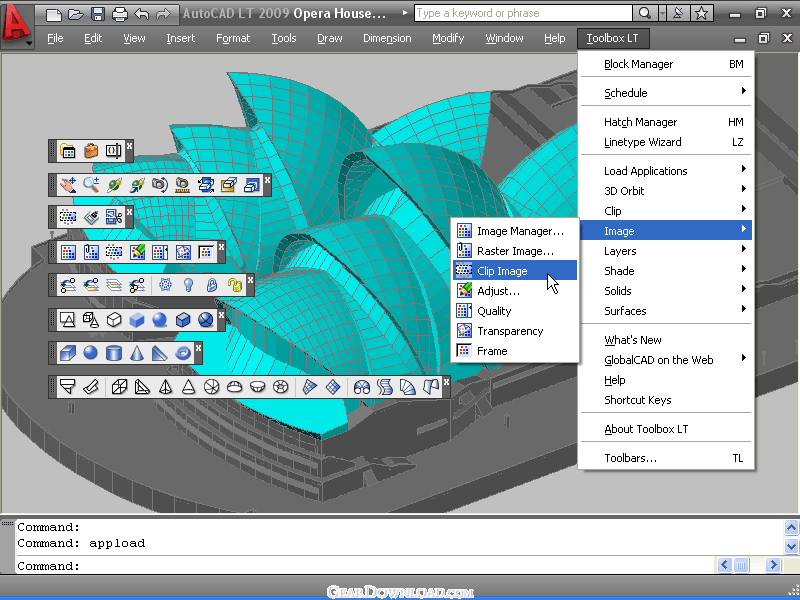Click the Print icon in title bar
The image size is (800, 600).
pos(120,14)
